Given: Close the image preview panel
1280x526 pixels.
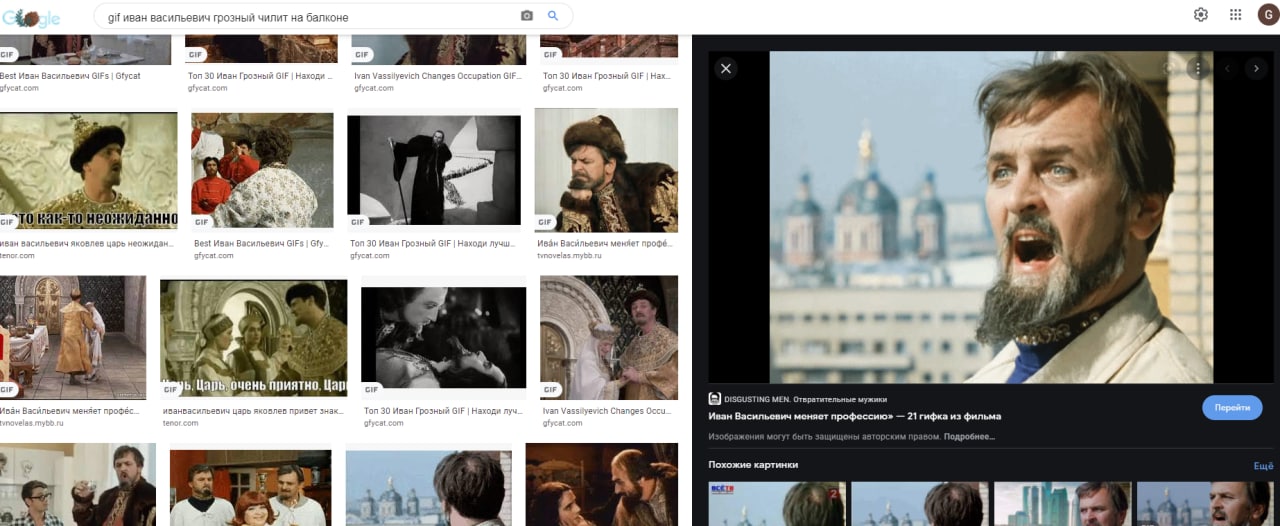Looking at the screenshot, I should (726, 68).
